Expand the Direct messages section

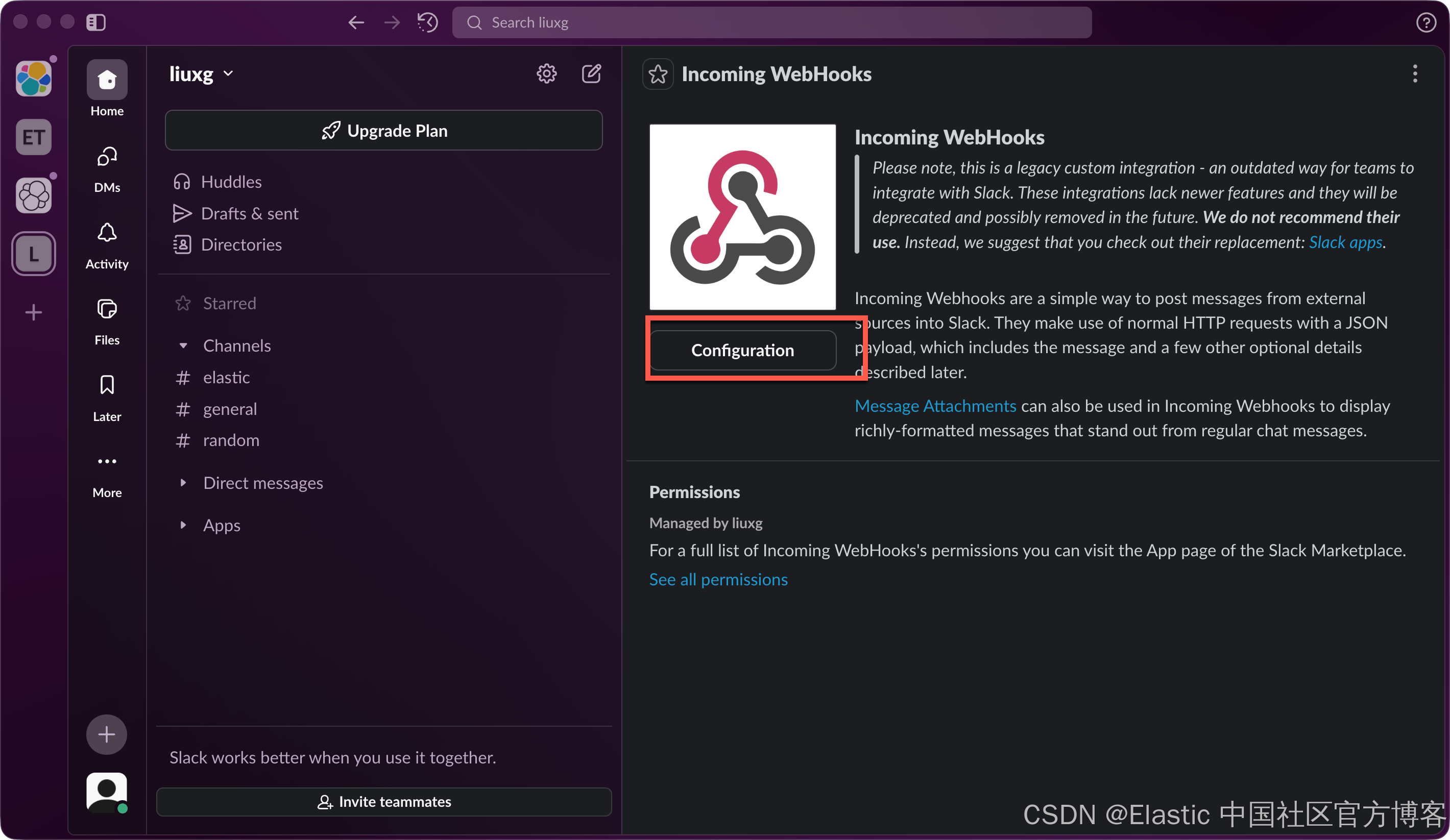(183, 483)
